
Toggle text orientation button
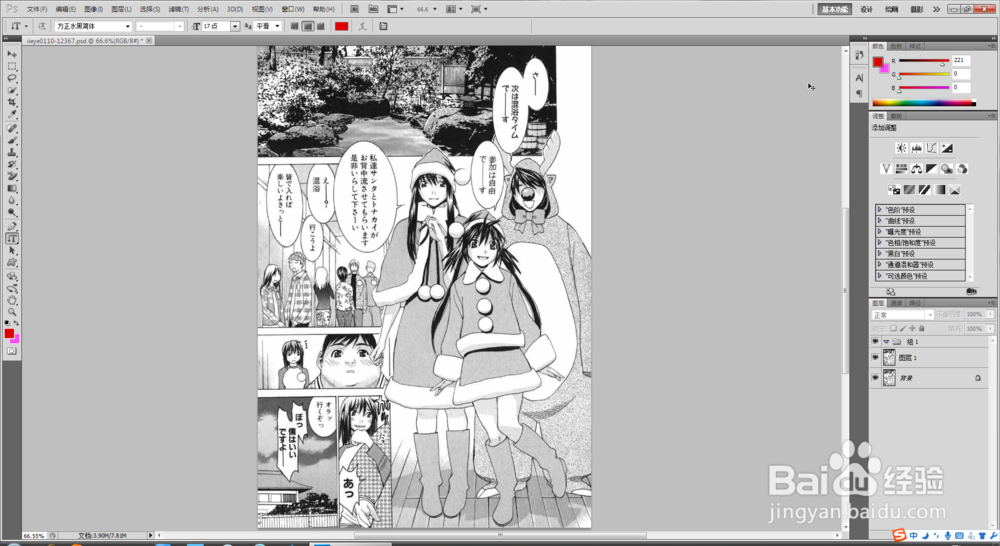pyautogui.click(x=41, y=26)
